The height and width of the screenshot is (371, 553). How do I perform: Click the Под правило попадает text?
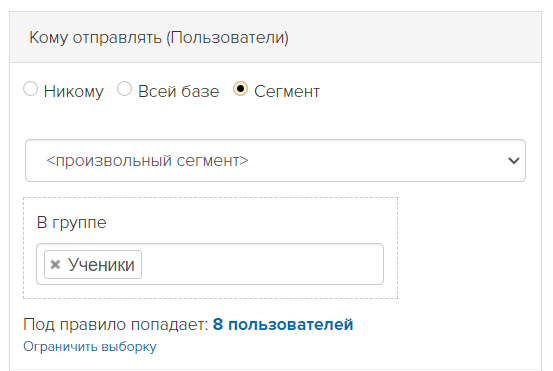coord(116,324)
